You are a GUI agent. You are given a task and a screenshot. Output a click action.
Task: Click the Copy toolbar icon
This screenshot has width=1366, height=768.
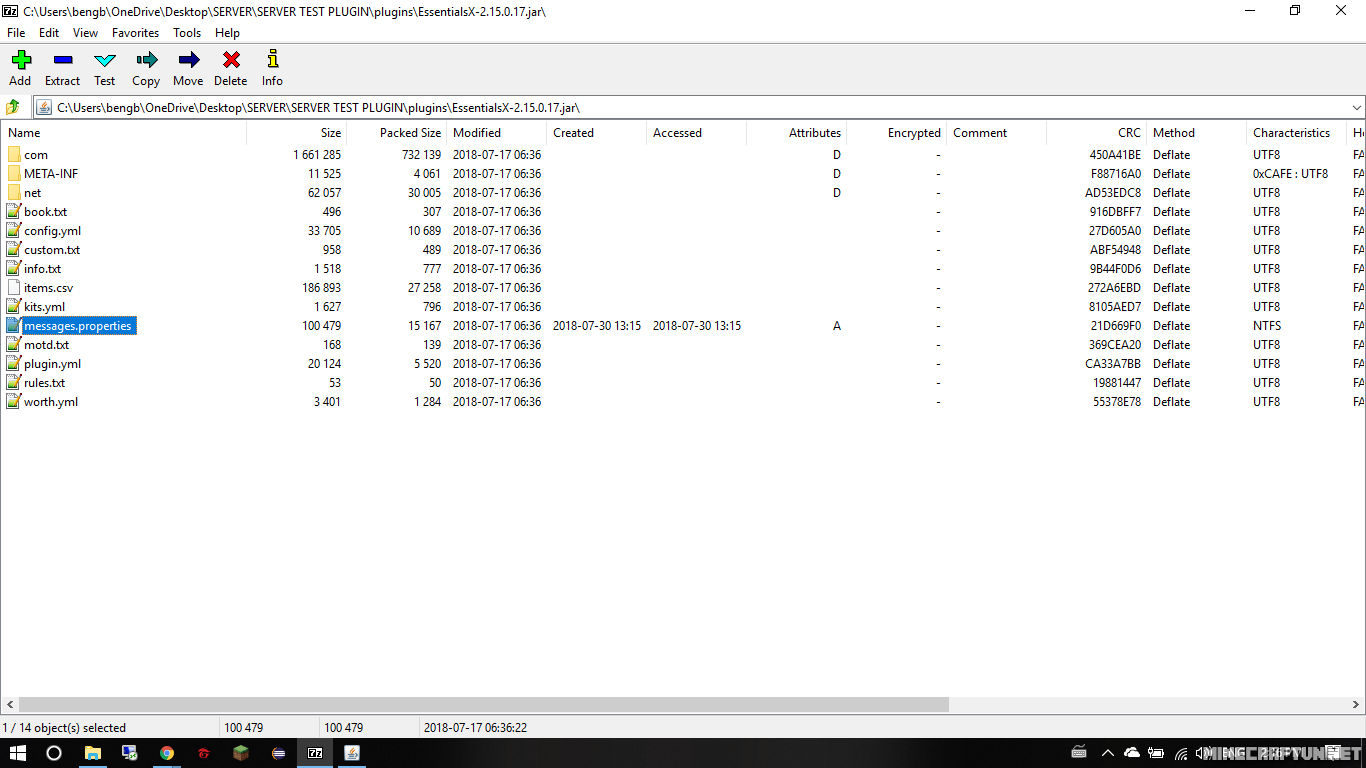point(146,68)
